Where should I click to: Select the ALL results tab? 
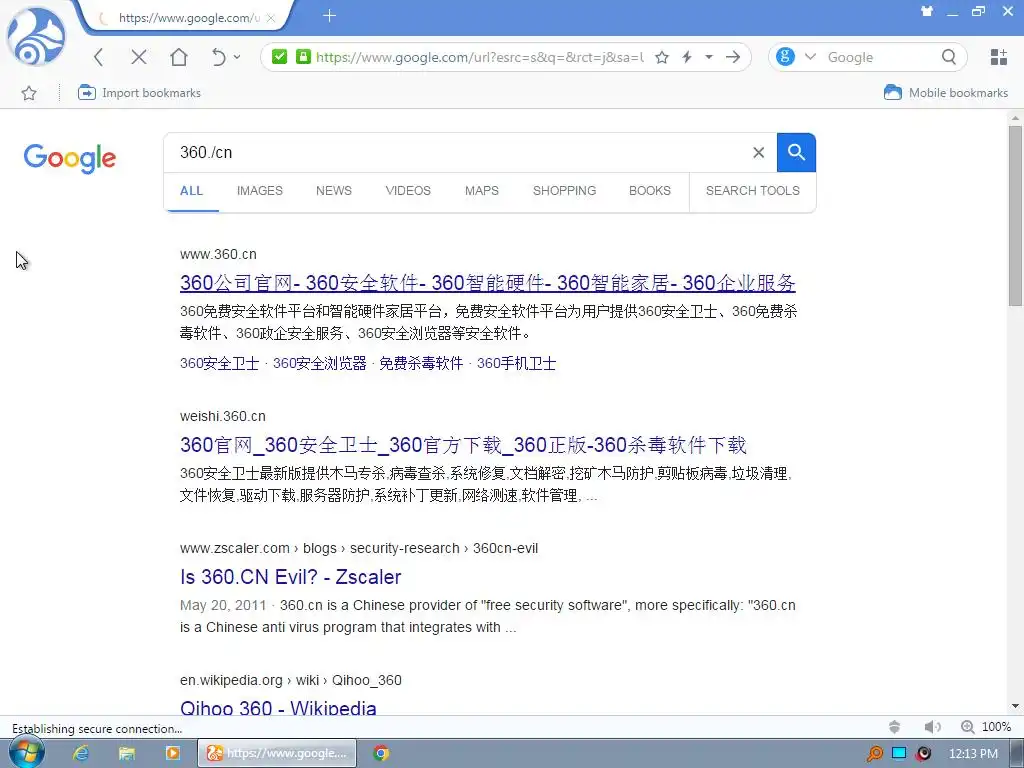(x=191, y=191)
